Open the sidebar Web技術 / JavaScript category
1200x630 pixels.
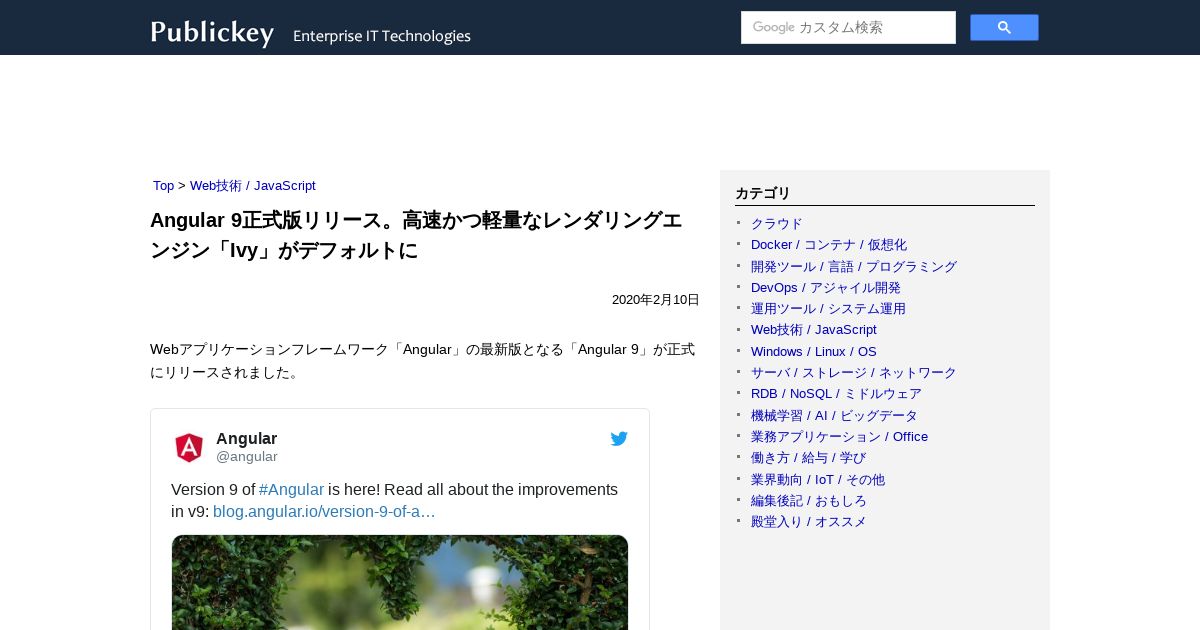click(814, 330)
